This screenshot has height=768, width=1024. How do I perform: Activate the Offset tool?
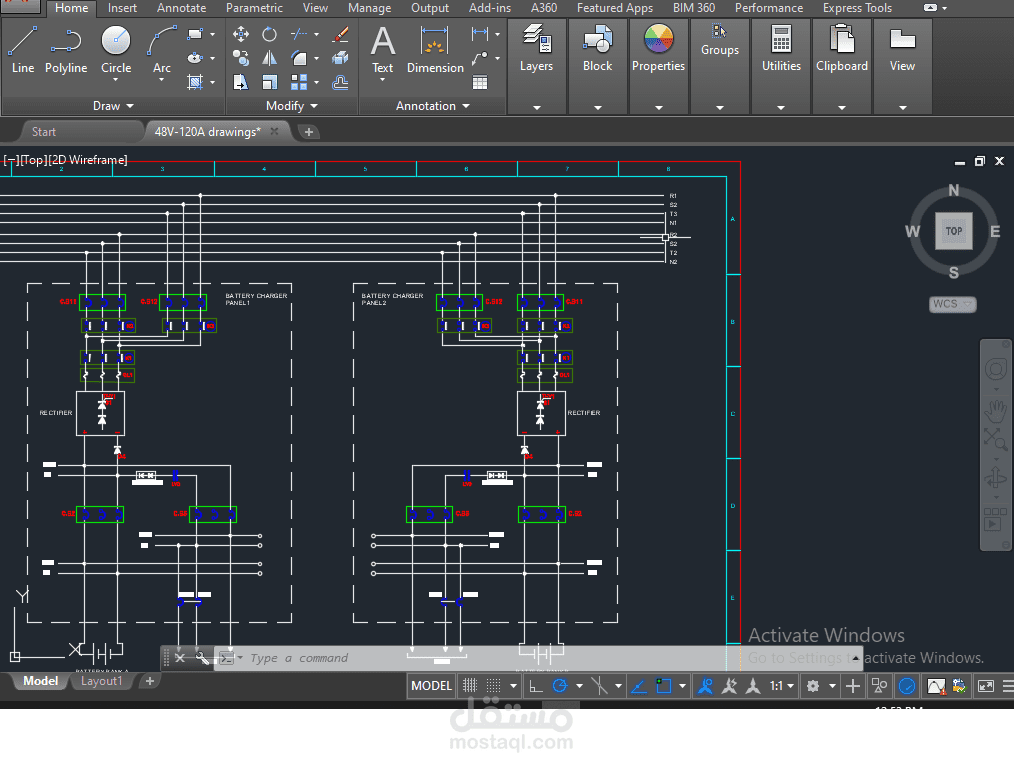(x=340, y=82)
